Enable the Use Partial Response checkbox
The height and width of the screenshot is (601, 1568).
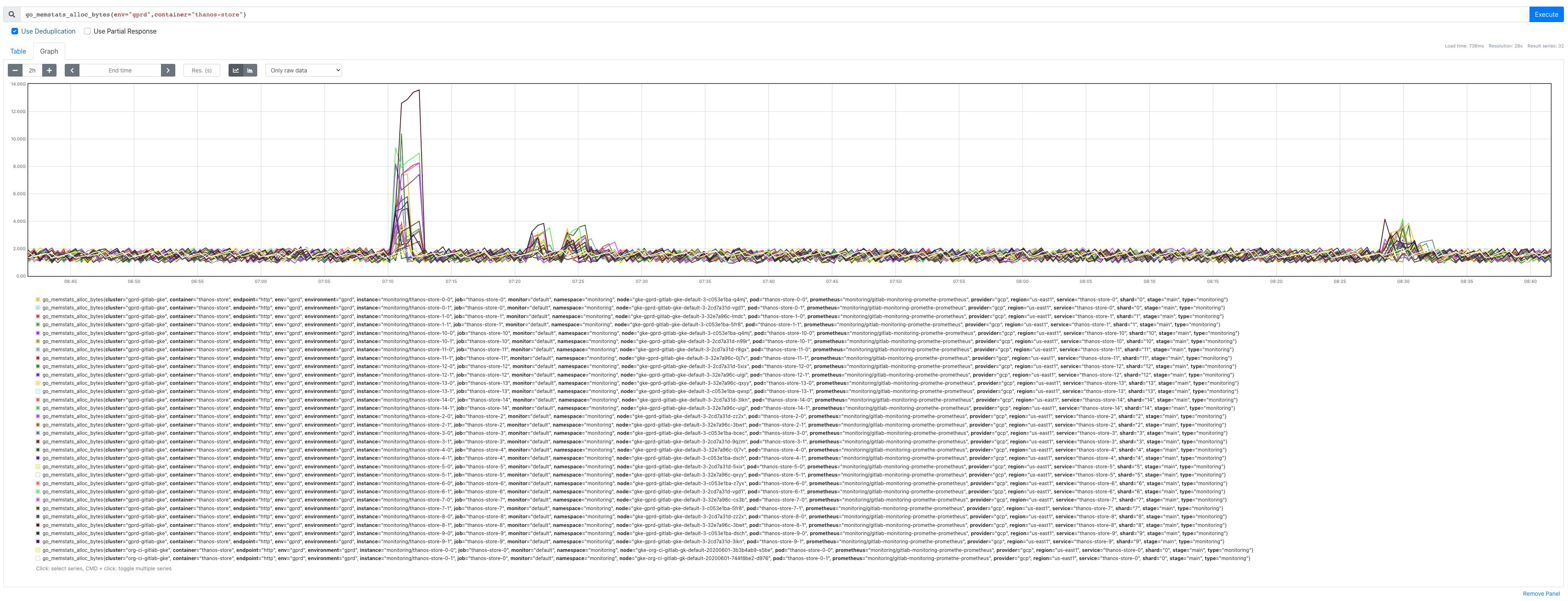(x=87, y=32)
